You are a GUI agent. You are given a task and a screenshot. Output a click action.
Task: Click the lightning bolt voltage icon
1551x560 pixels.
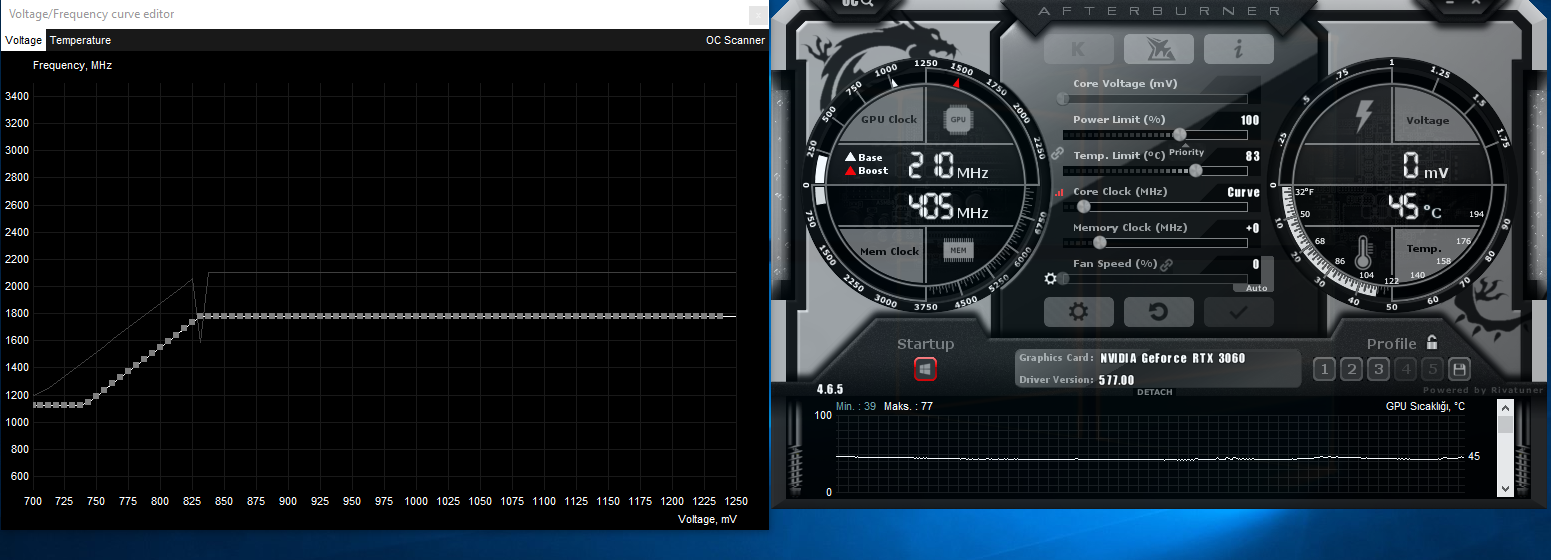(1363, 117)
